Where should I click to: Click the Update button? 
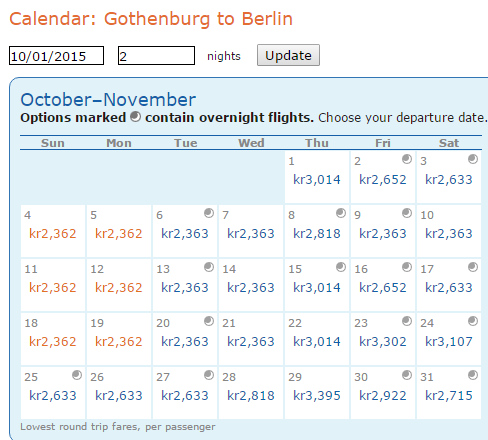[288, 55]
